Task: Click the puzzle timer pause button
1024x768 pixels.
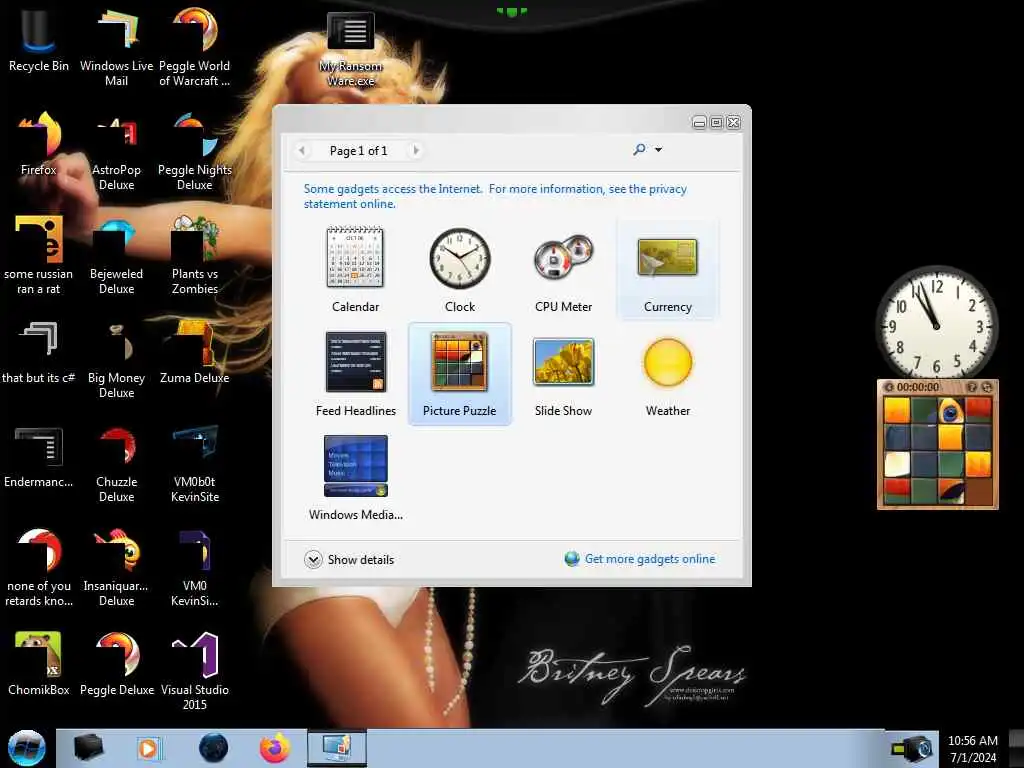Action: [x=889, y=387]
